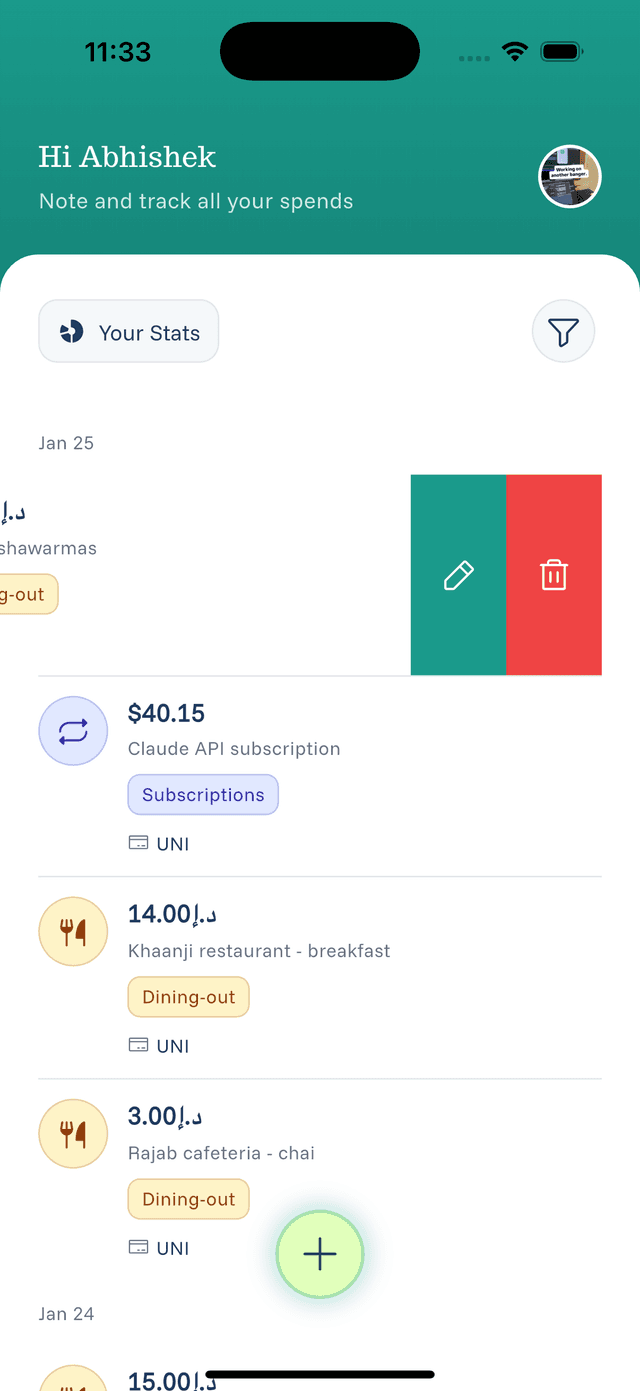Select the Dining-out tag on Rajab cafeteria entry
Screen dimensions: 640x1391
tap(188, 1198)
